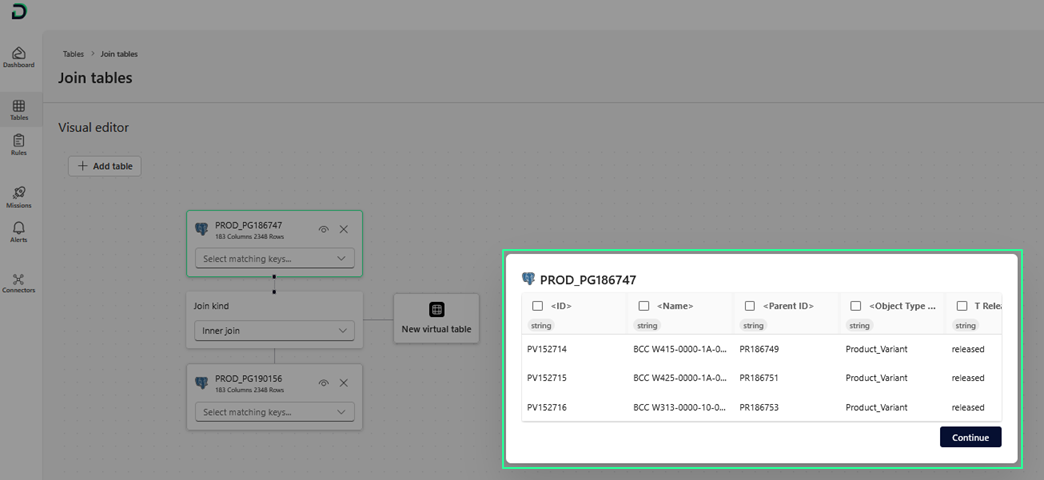Remove the PROD_PG186747 table node

click(x=344, y=229)
